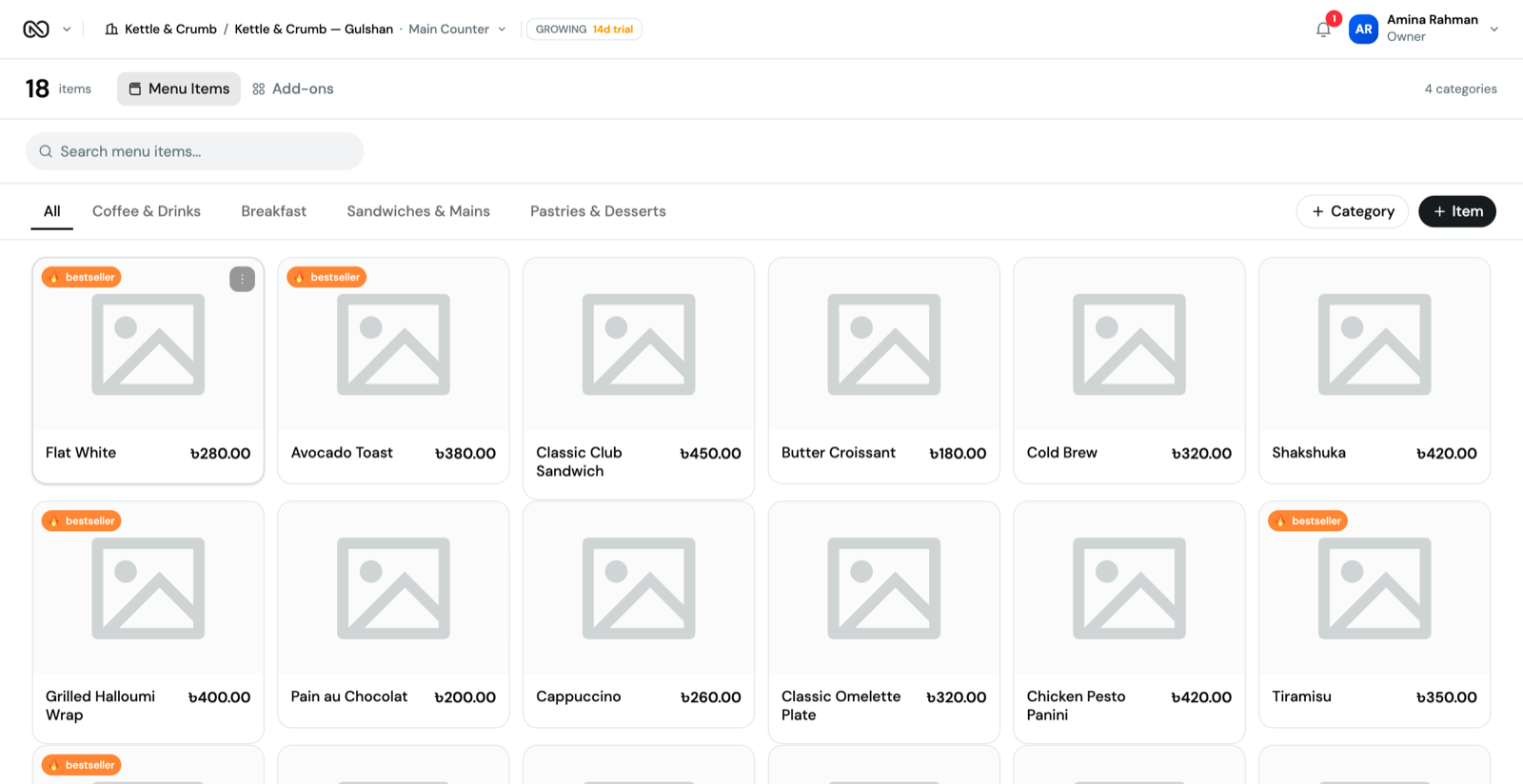Click the ৳350.00 price
This screenshot has width=1523, height=784.
pos(1447,697)
